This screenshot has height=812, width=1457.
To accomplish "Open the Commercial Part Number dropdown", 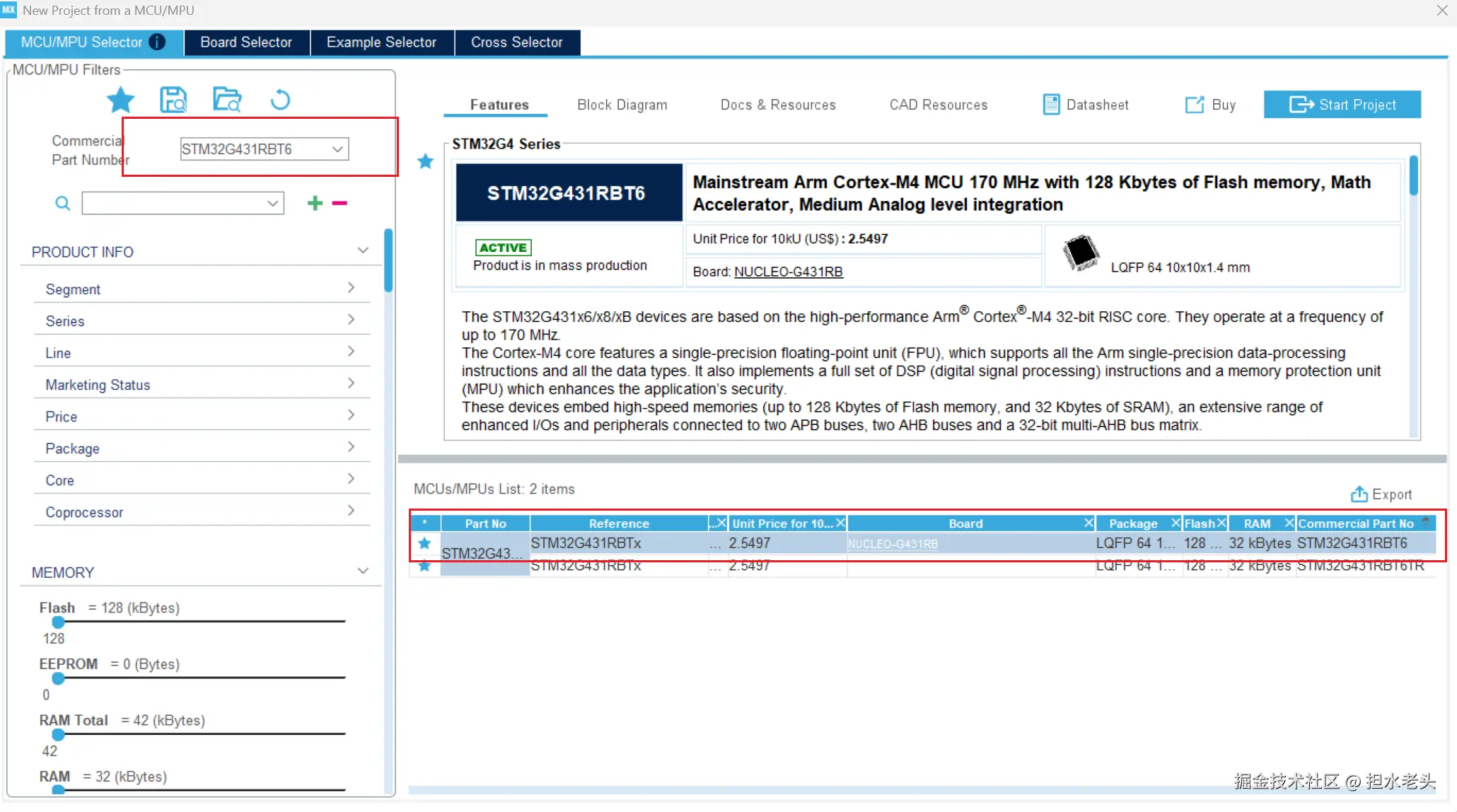I will [x=337, y=149].
